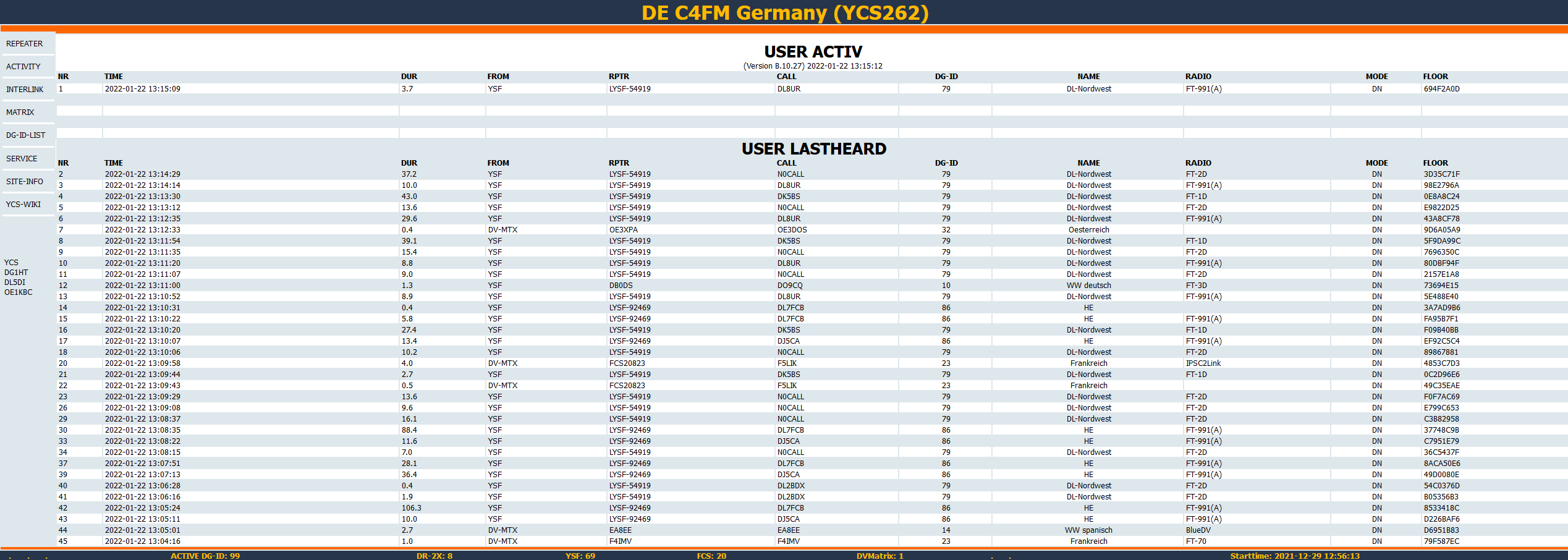Screen dimensions: 1568x560
Task: Visit the YCS-WIKI link
Action: (x=23, y=205)
